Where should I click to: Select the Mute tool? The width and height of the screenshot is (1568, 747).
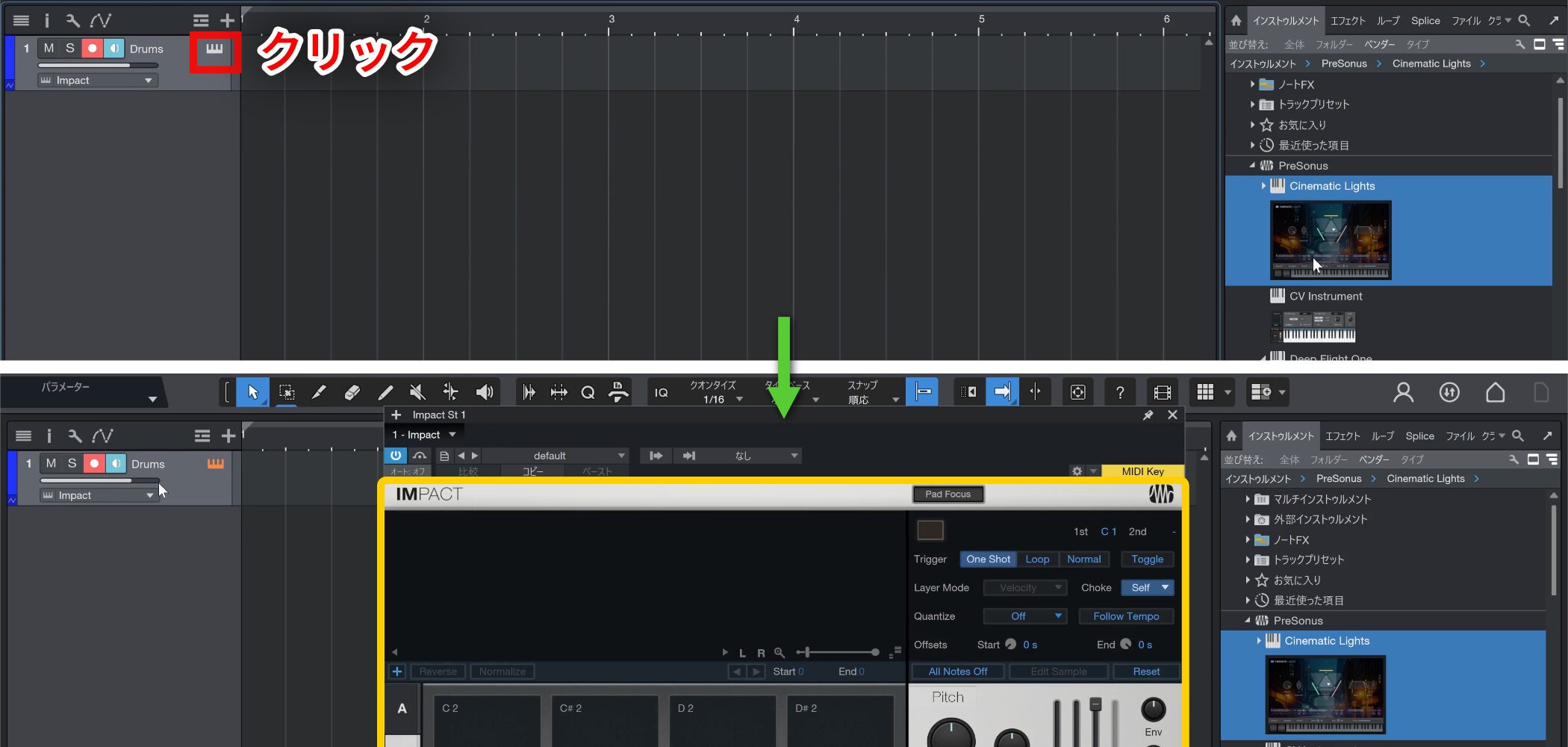point(417,392)
